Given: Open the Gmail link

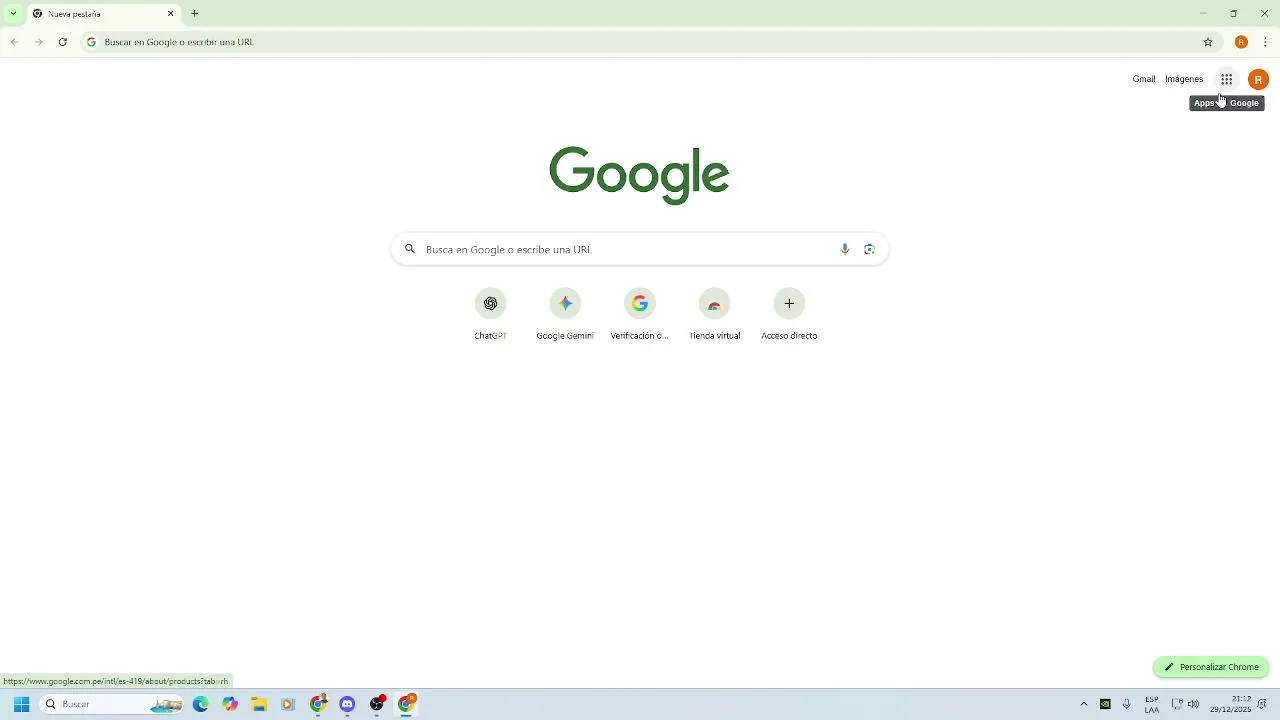Looking at the screenshot, I should point(1144,79).
